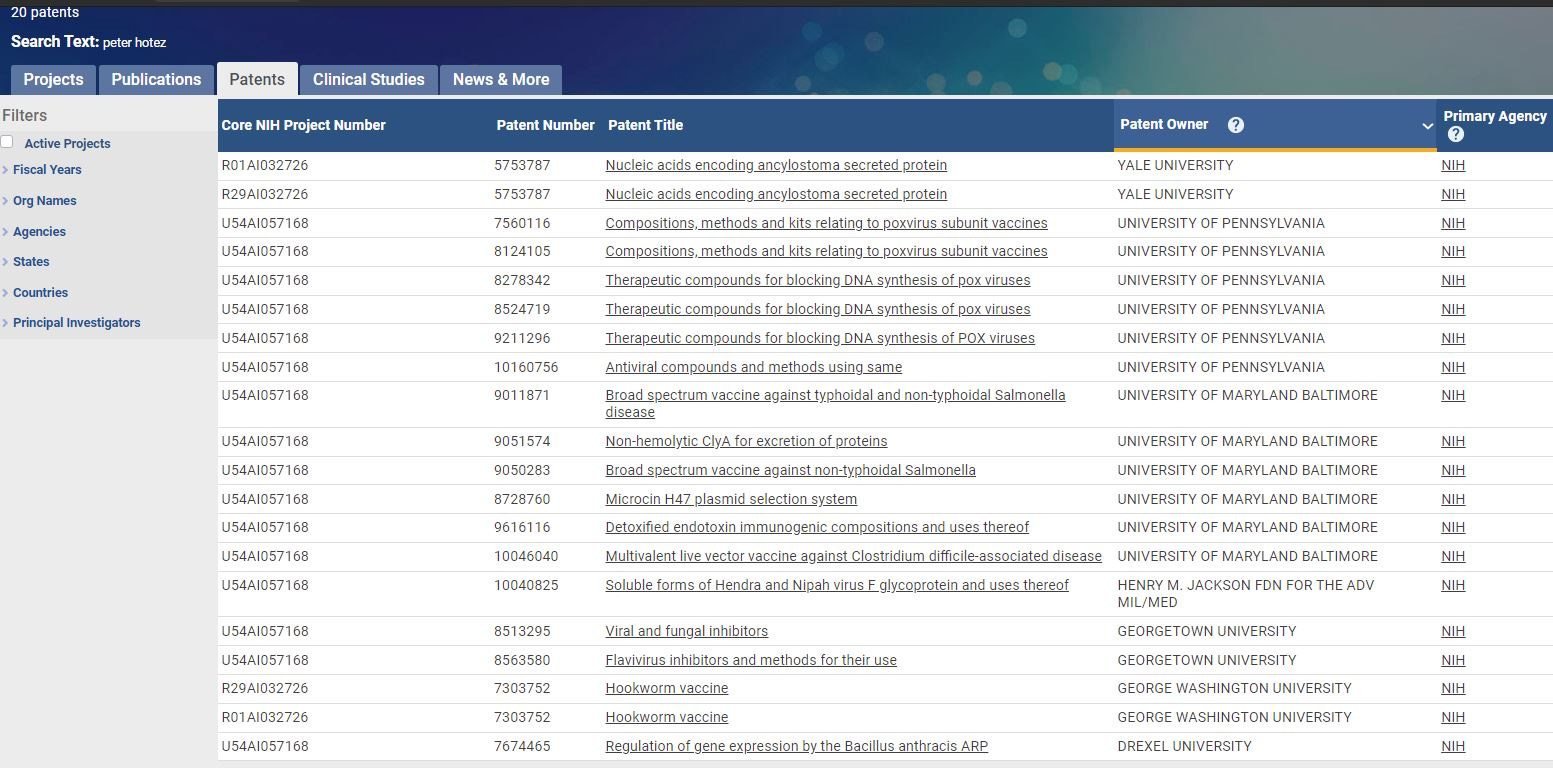The width and height of the screenshot is (1553, 768).
Task: Select patent number 7674465 cell
Action: (x=522, y=746)
